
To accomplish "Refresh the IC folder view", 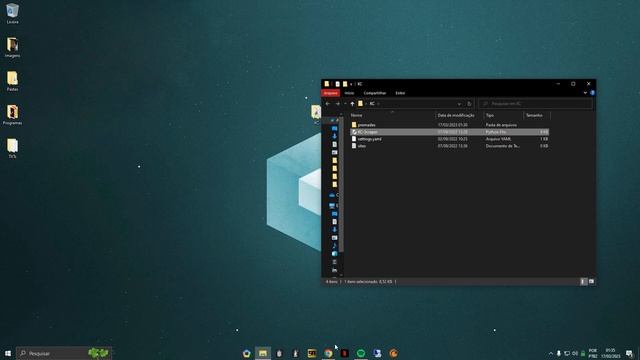I will [469, 104].
